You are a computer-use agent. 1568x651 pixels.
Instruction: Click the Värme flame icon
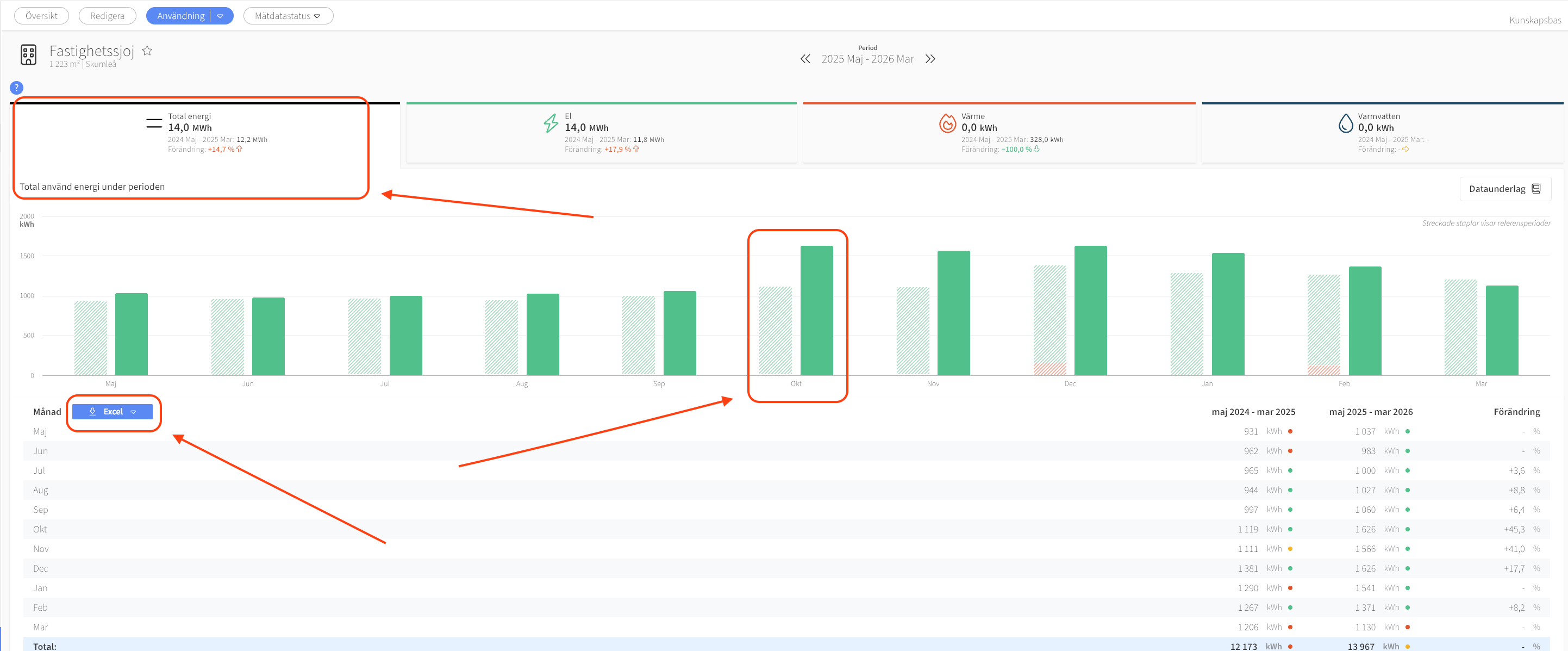[947, 123]
